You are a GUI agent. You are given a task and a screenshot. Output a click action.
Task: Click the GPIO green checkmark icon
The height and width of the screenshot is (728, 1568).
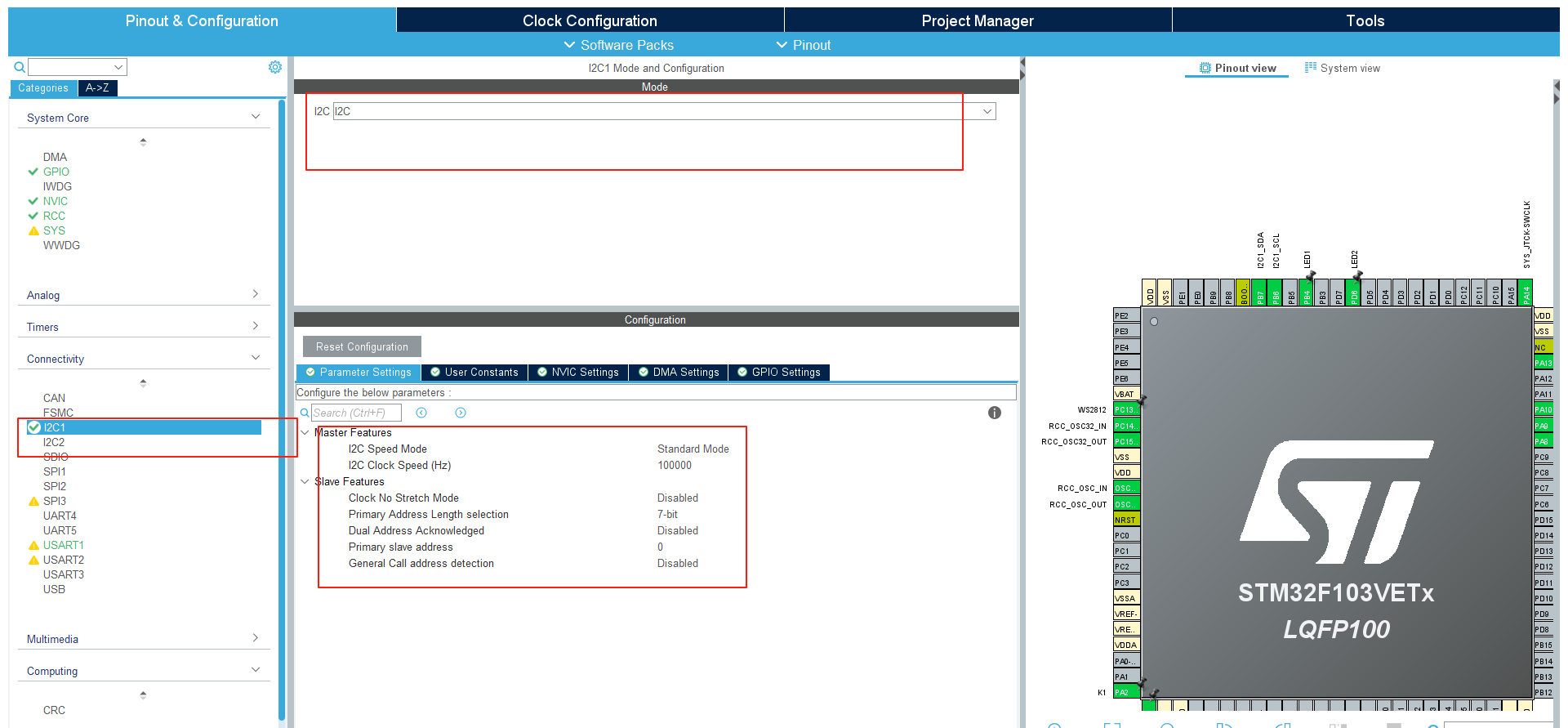pyautogui.click(x=33, y=172)
